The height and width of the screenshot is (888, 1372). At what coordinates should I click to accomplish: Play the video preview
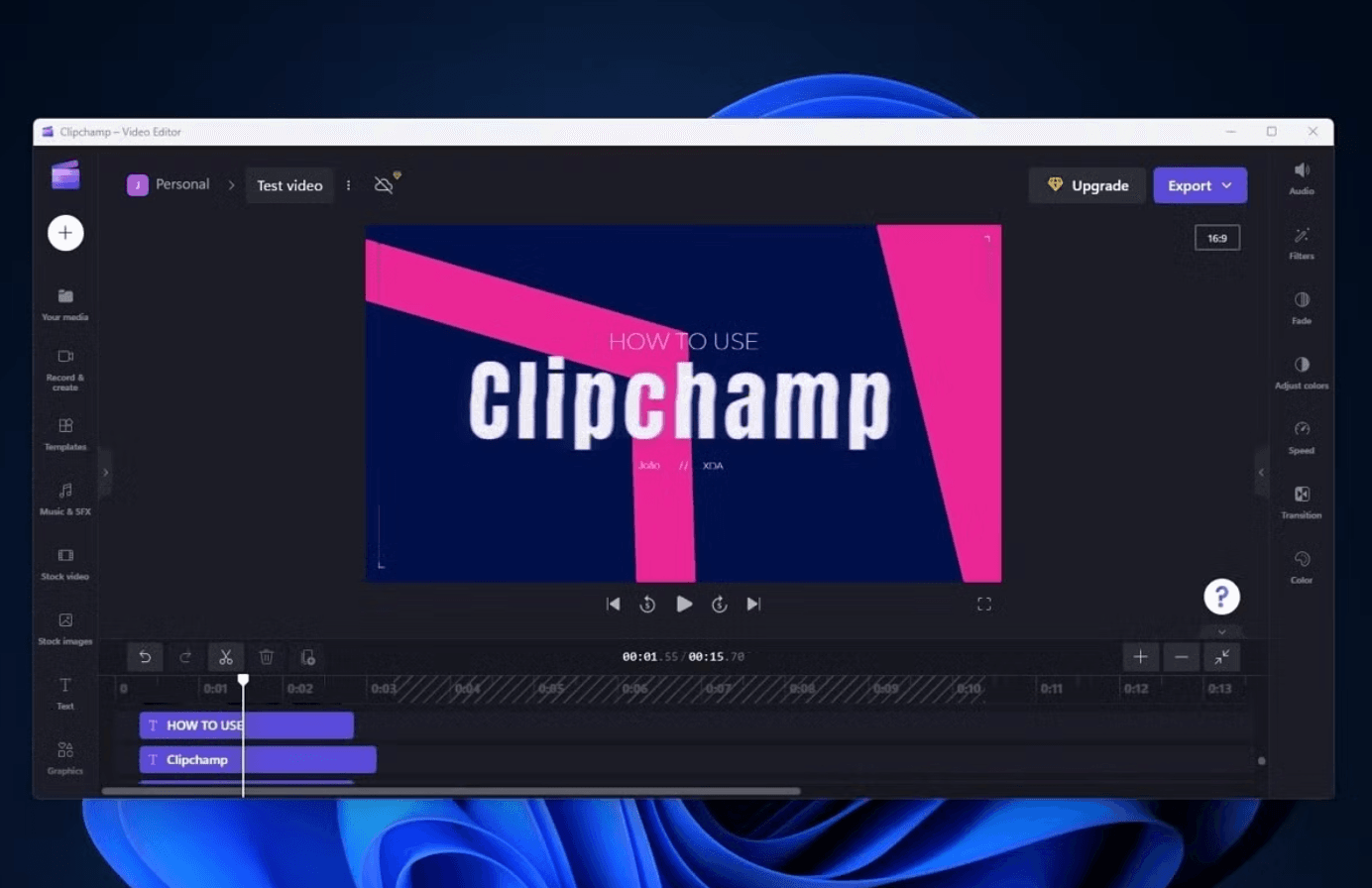pyautogui.click(x=684, y=604)
